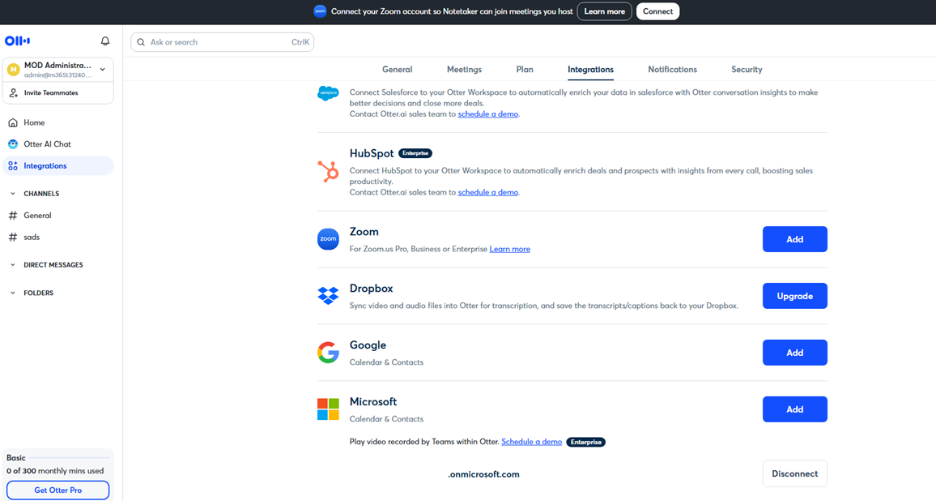Click the Integrations grid icon
The width and height of the screenshot is (936, 501).
[x=13, y=166]
